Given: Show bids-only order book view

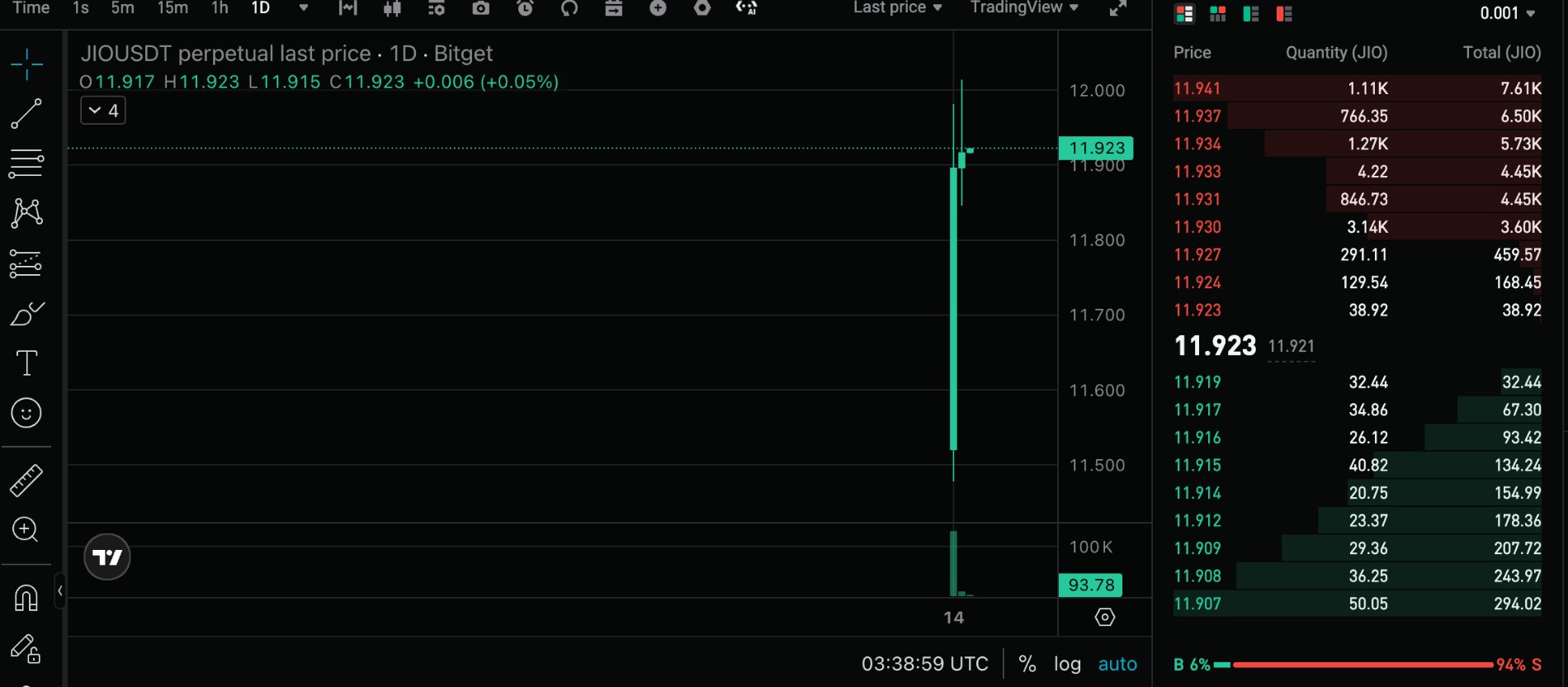Looking at the screenshot, I should tap(1251, 13).
